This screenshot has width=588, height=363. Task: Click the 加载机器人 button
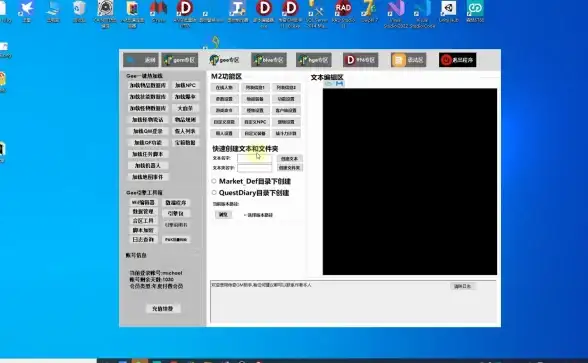(148, 165)
